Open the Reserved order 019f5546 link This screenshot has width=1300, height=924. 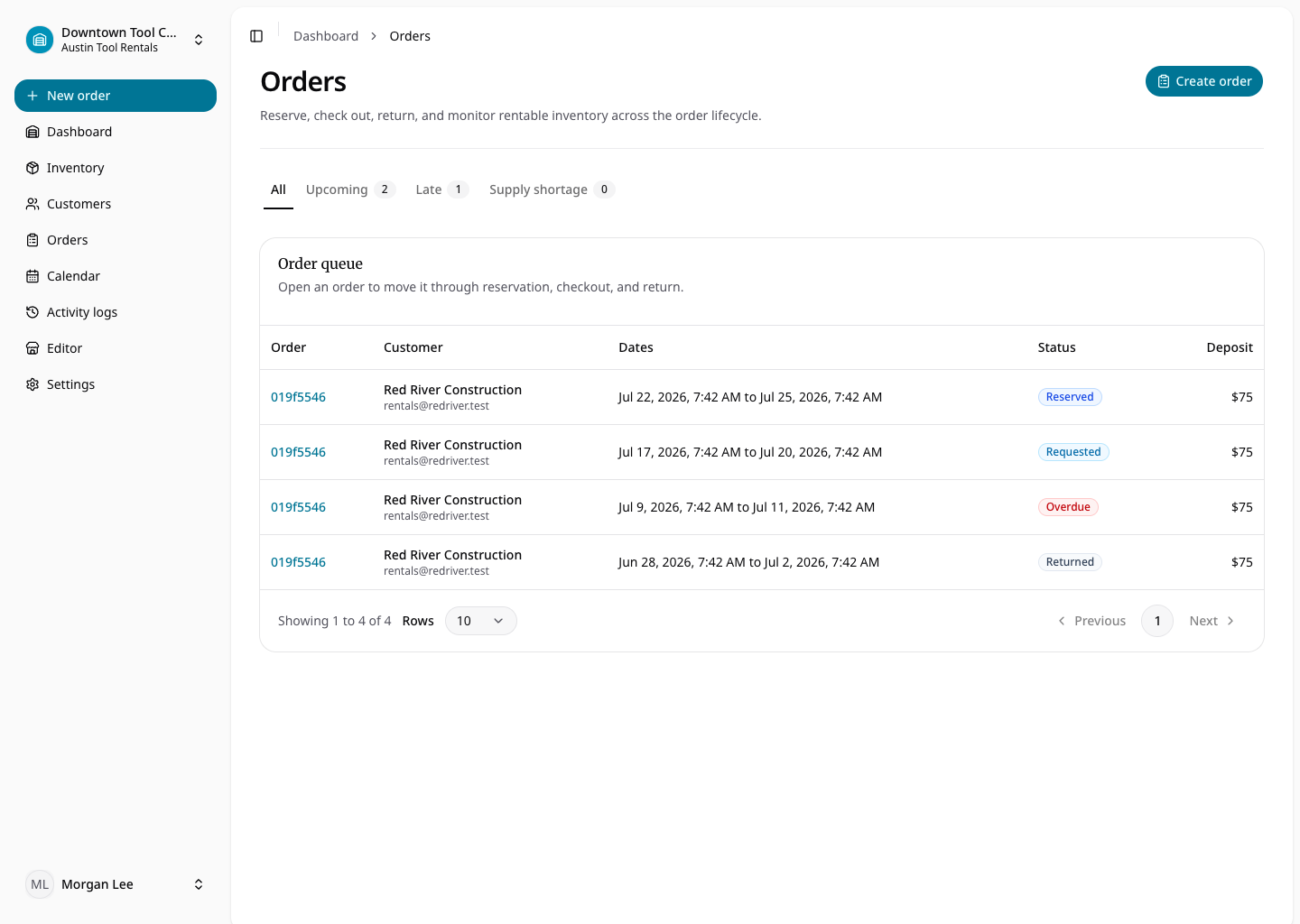click(298, 397)
